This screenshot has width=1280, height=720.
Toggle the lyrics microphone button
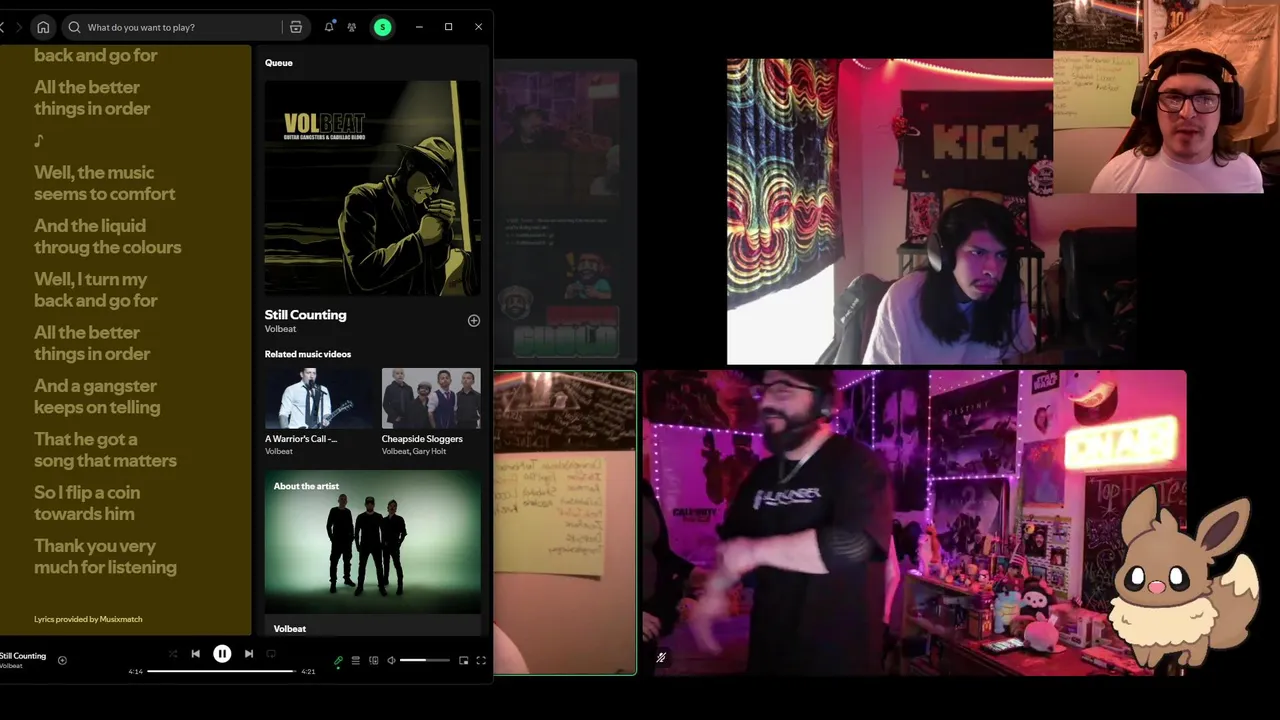coord(338,660)
